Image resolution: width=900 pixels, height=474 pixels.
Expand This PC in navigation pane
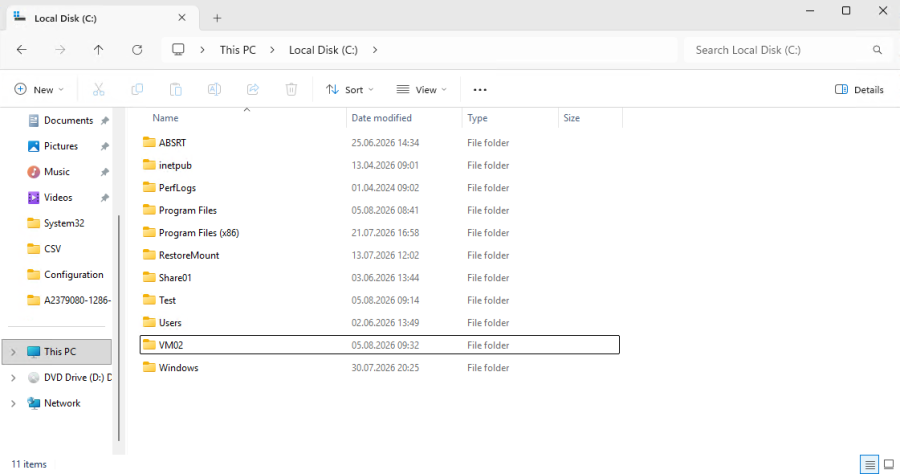click(13, 352)
